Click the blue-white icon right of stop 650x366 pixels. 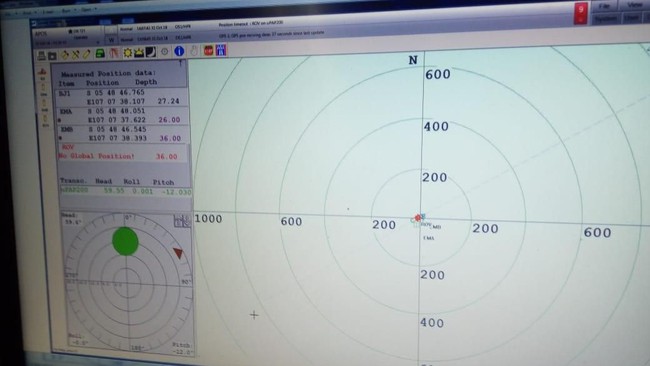221,50
